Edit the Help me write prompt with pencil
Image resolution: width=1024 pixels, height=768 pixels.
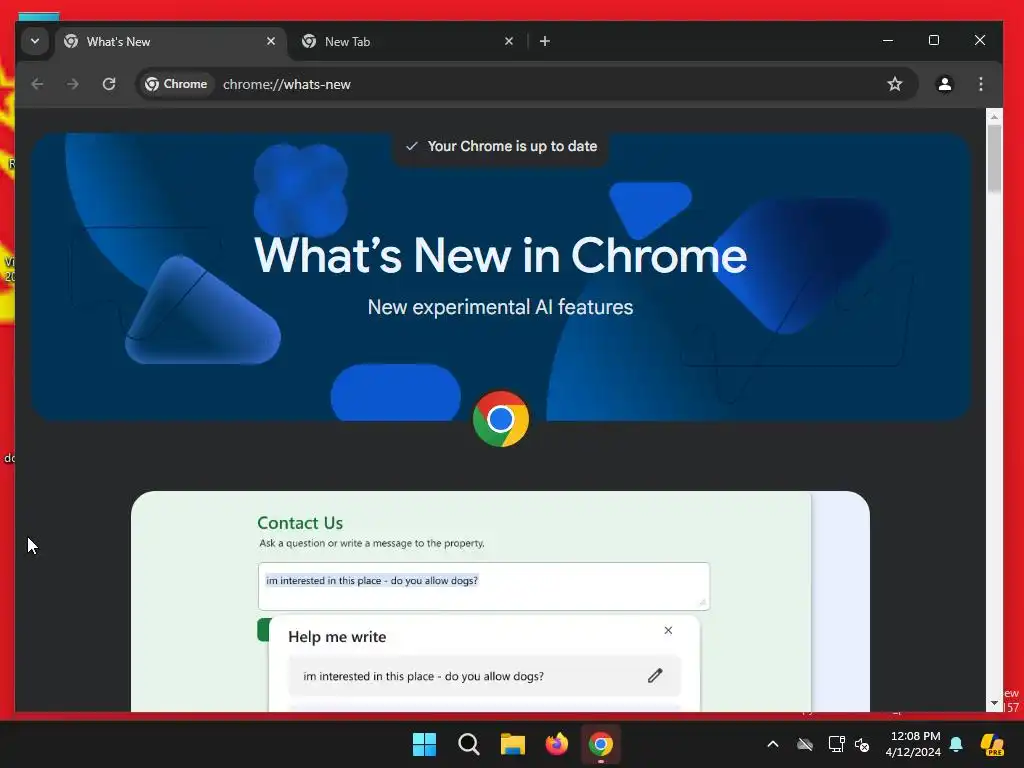[x=655, y=676]
